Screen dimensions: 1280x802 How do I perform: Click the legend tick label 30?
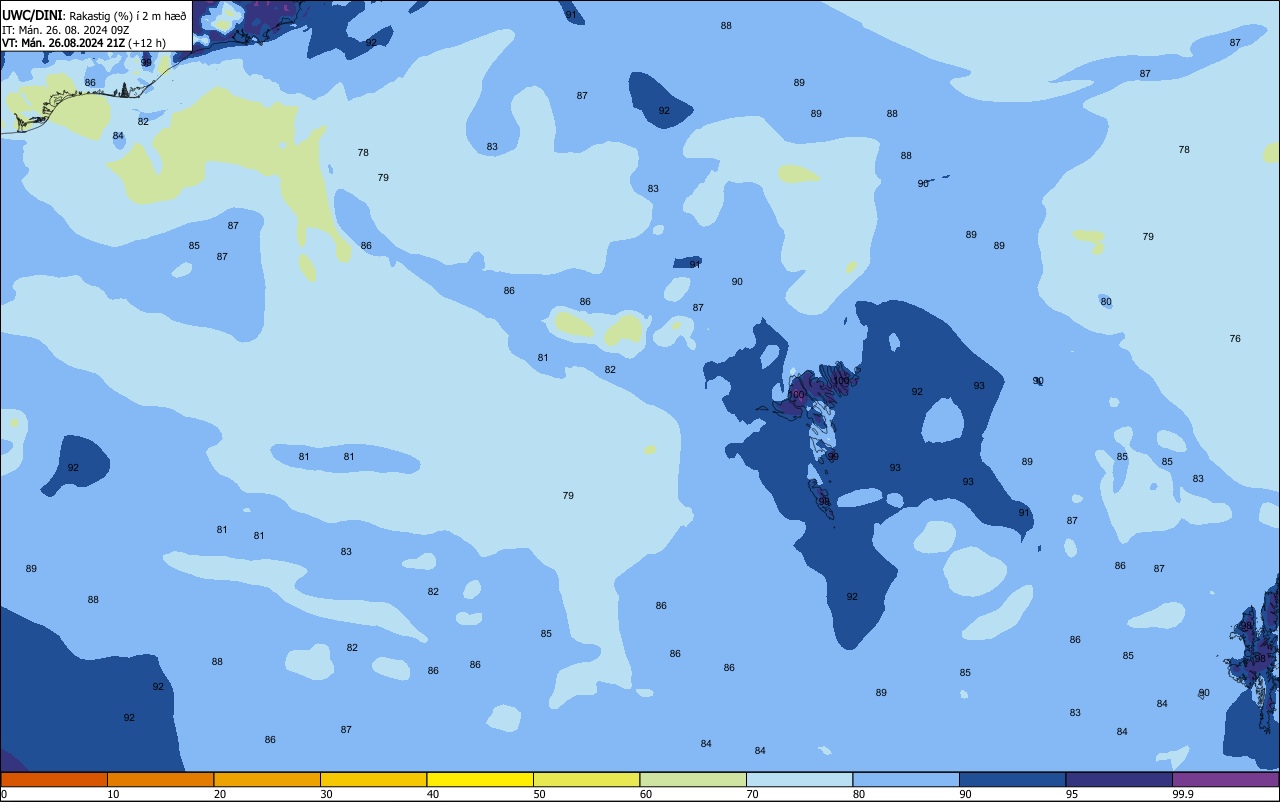[326, 794]
